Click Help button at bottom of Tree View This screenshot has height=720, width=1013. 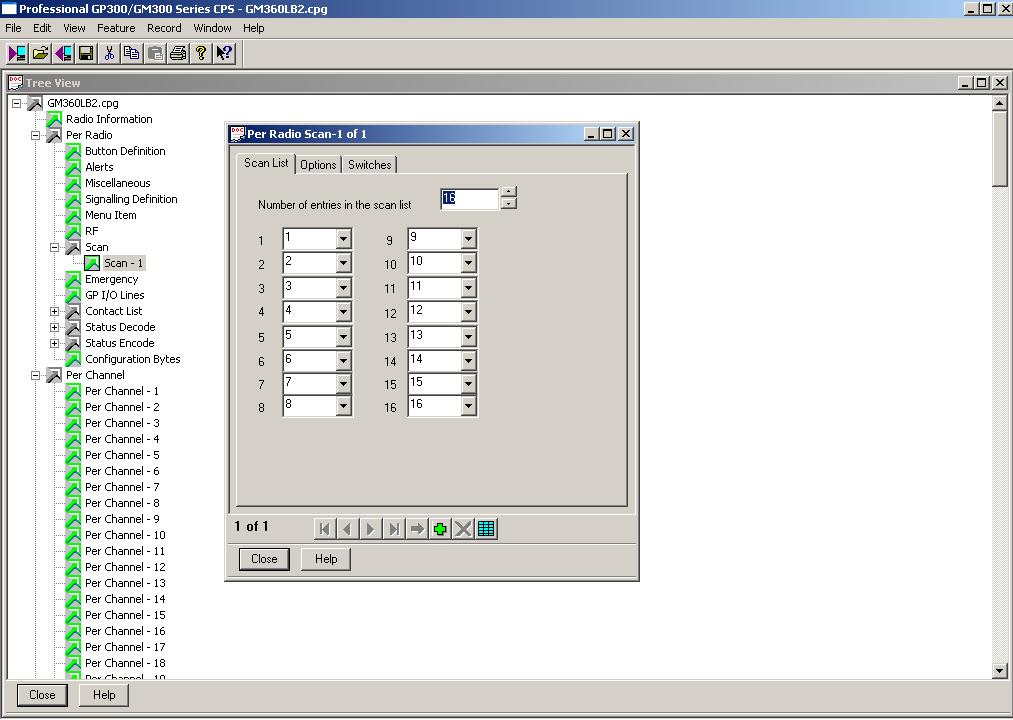point(104,695)
